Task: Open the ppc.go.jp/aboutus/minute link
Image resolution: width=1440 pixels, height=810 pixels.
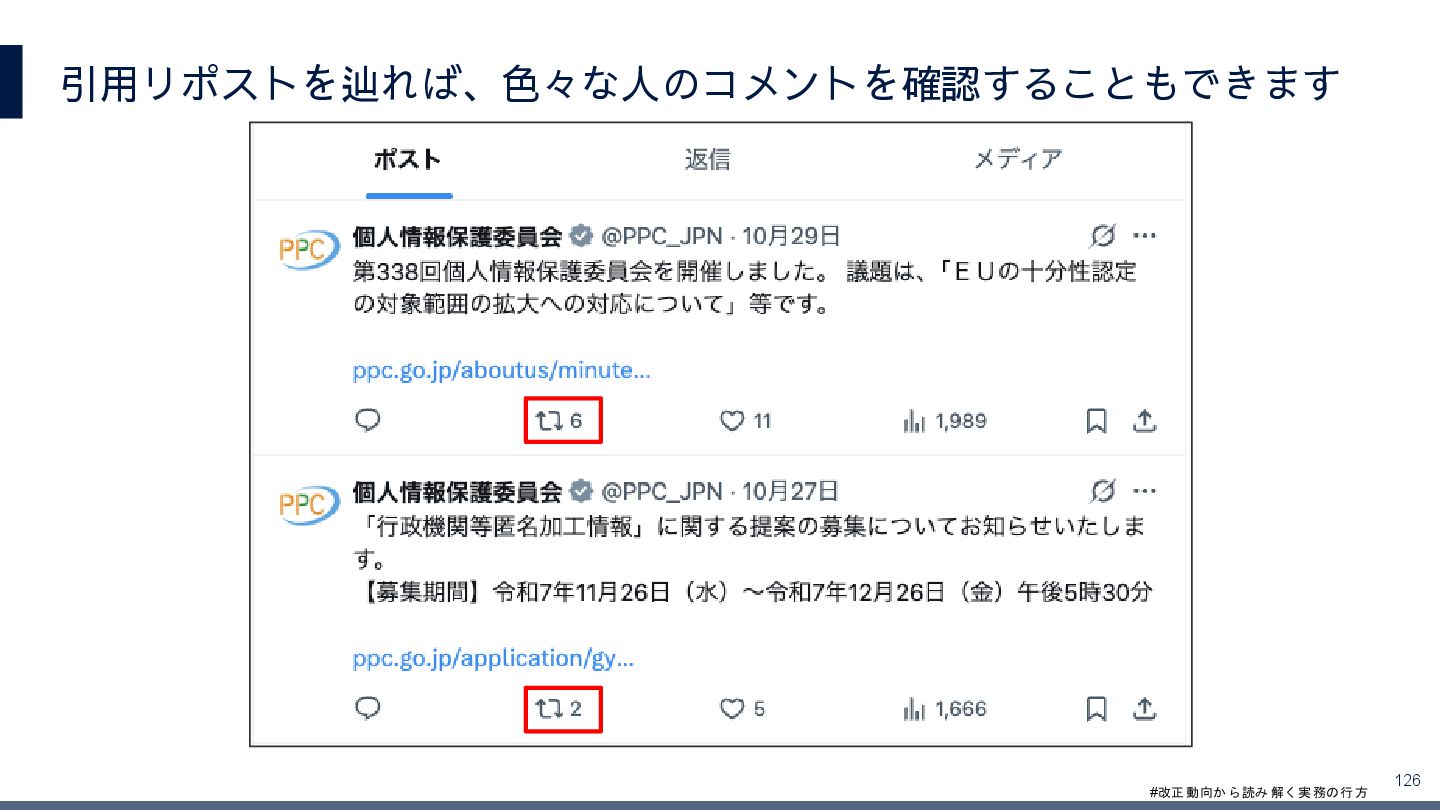Action: pyautogui.click(x=501, y=371)
